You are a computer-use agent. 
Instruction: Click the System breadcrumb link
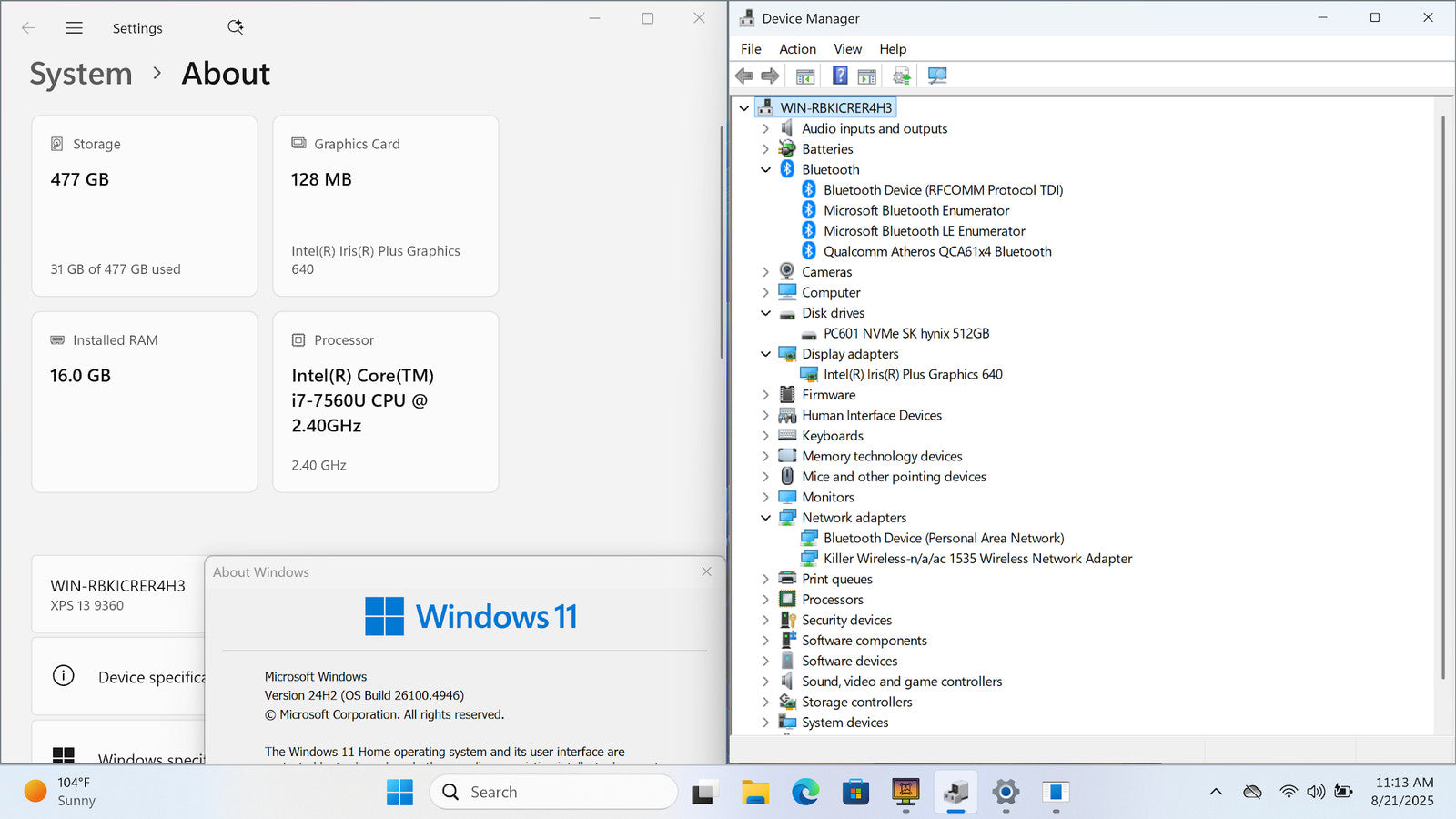click(x=81, y=74)
